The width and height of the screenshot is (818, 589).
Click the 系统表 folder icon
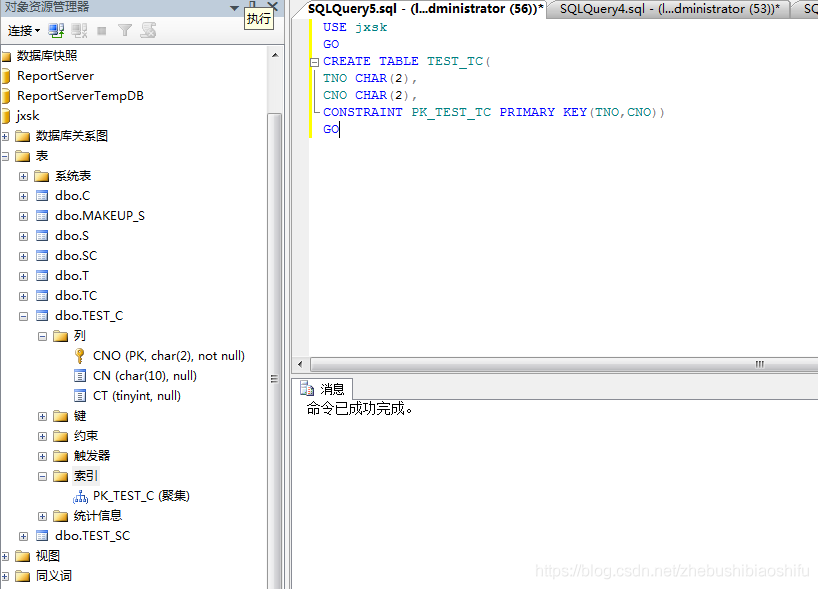coord(42,176)
